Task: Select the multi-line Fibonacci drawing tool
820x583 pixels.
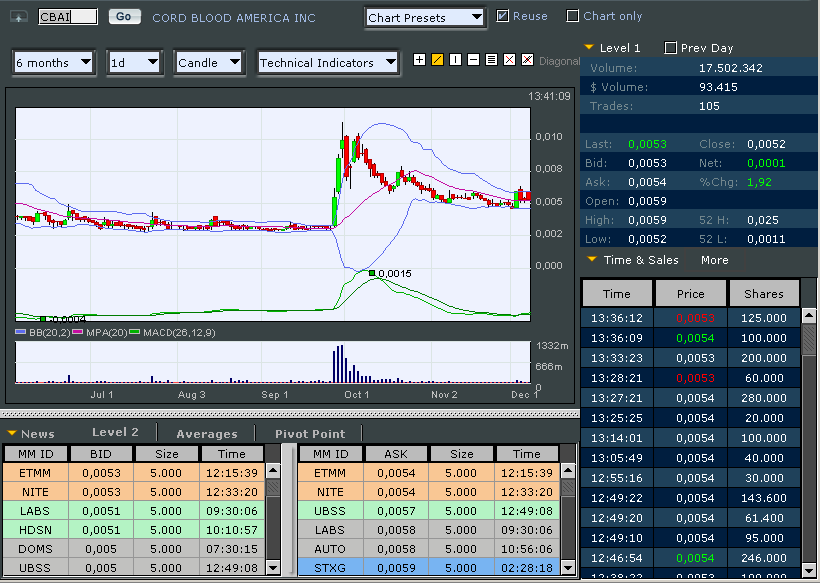Action: (491, 60)
